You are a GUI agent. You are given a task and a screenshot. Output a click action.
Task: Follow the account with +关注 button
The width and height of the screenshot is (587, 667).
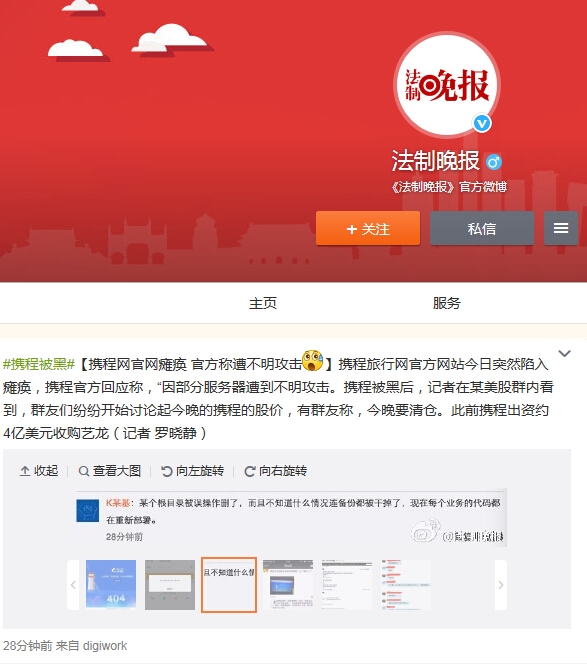(368, 228)
